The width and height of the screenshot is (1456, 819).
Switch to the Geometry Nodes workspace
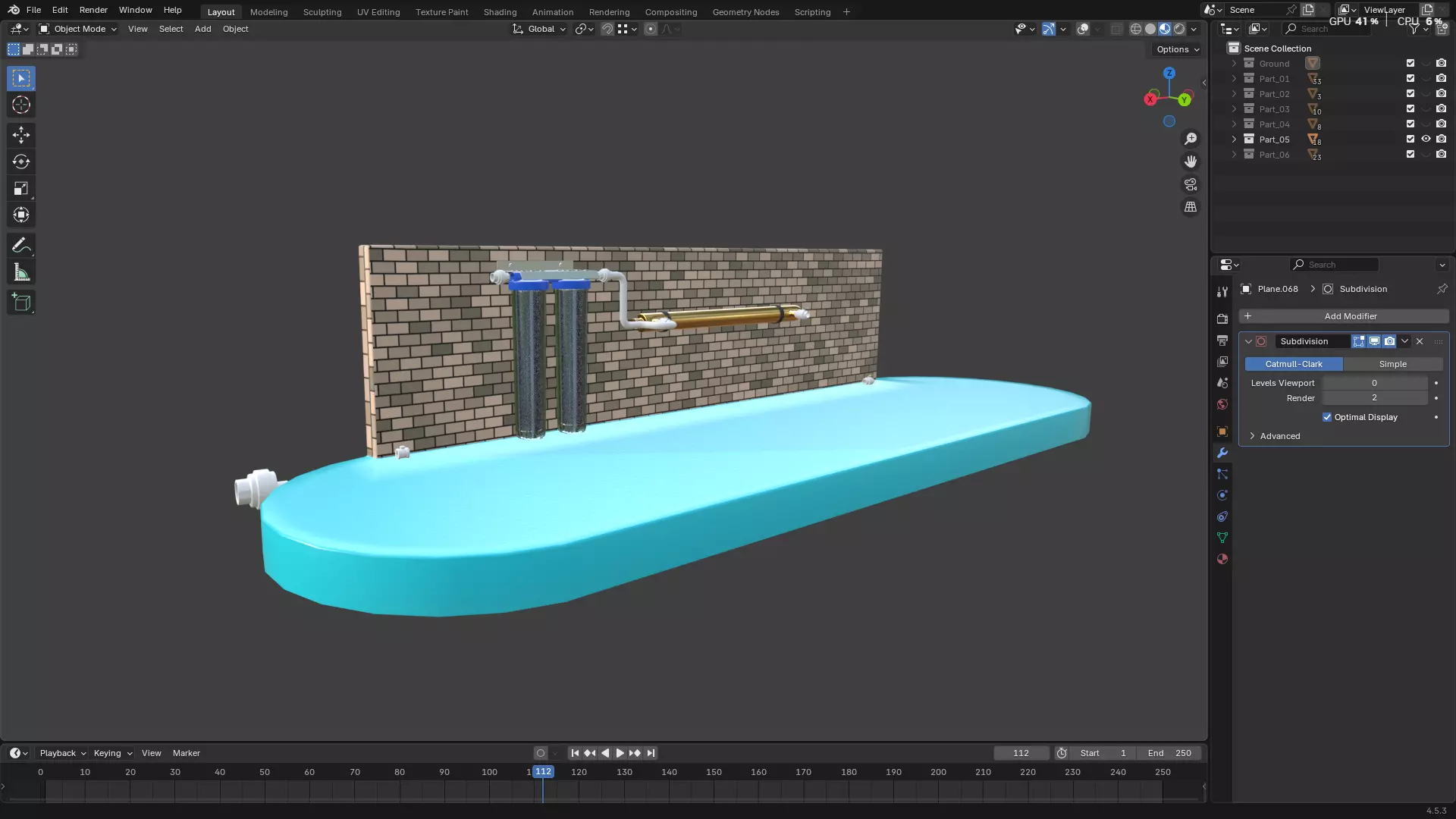745,11
